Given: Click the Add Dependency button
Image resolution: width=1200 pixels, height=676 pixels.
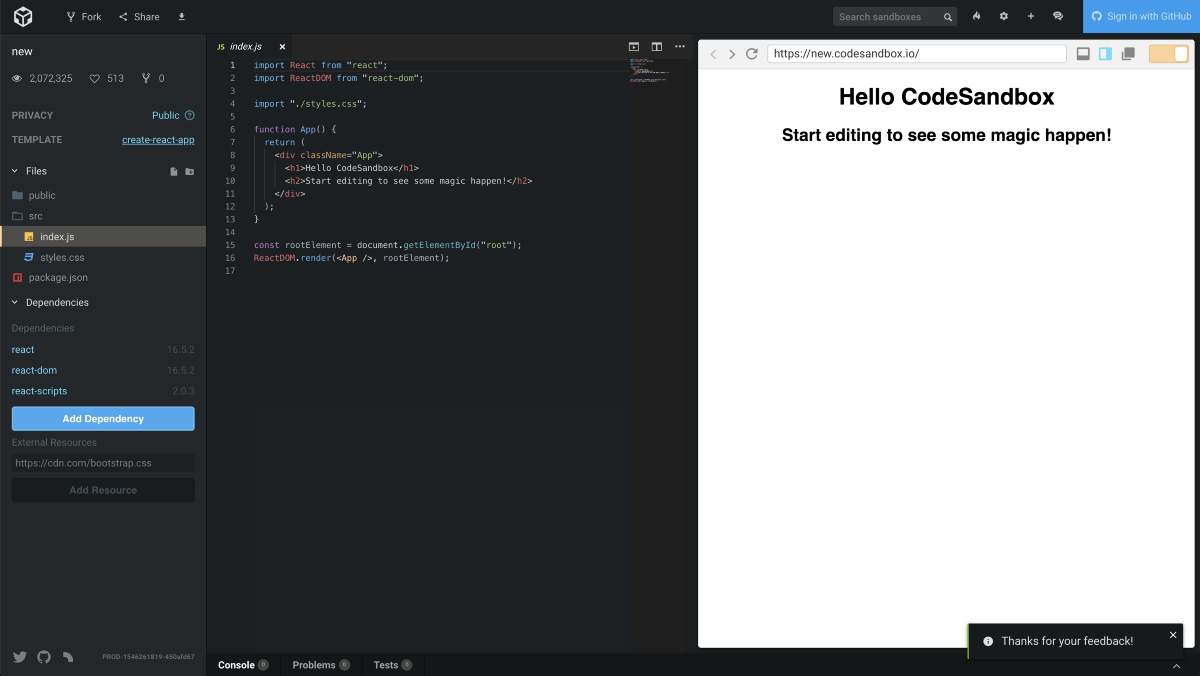Looking at the screenshot, I should click(103, 419).
